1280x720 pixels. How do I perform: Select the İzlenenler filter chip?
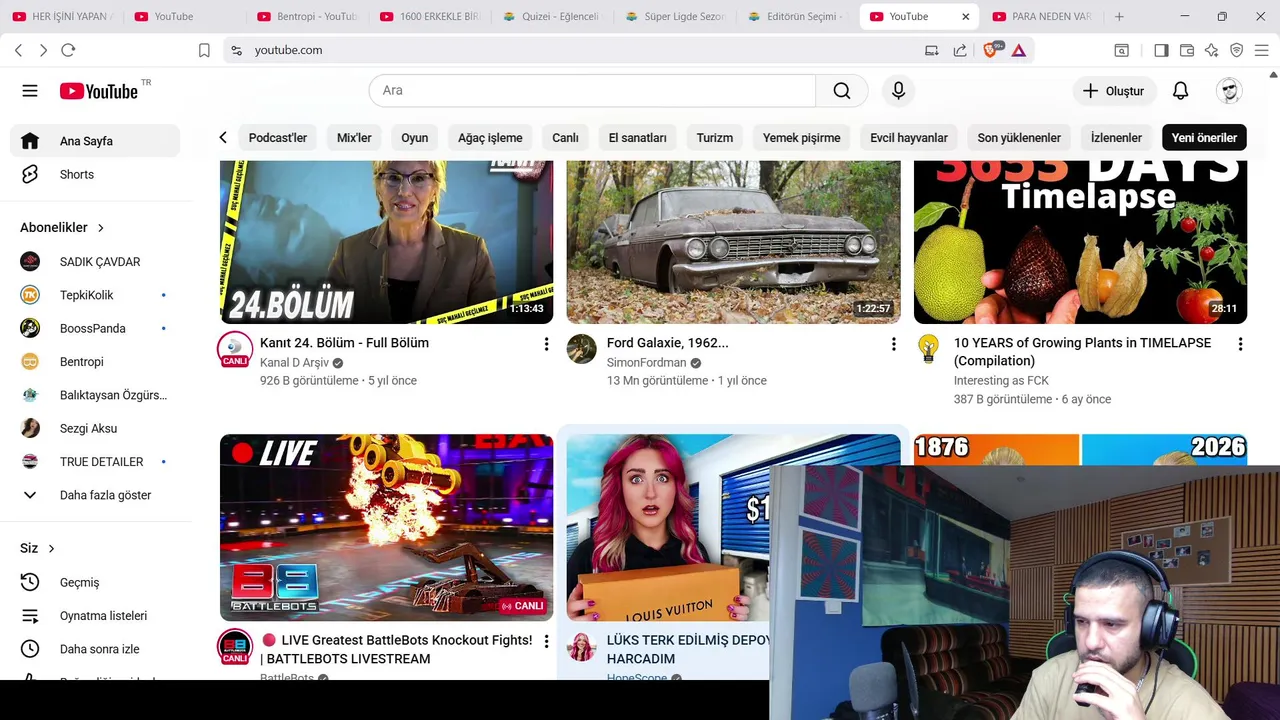pos(1116,138)
